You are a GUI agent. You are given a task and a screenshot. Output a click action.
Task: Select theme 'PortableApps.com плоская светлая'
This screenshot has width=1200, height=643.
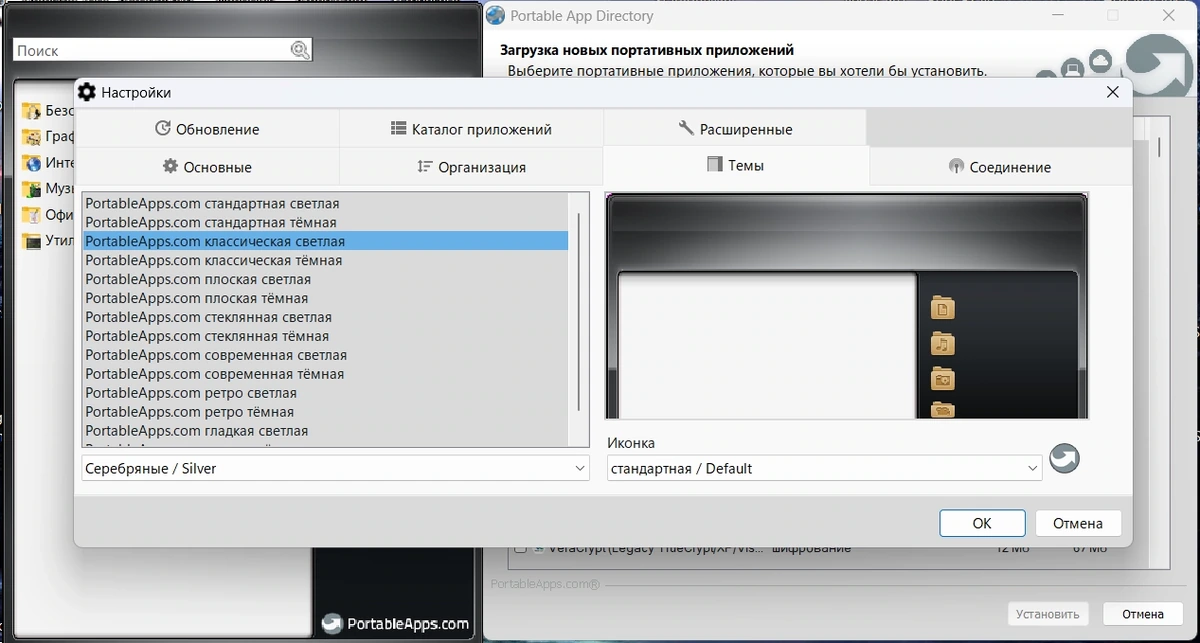pos(325,279)
